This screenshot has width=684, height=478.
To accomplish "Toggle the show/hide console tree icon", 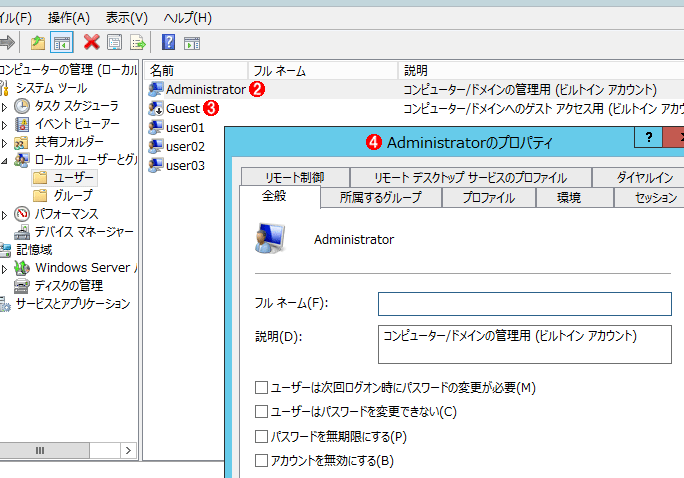I will pos(62,42).
